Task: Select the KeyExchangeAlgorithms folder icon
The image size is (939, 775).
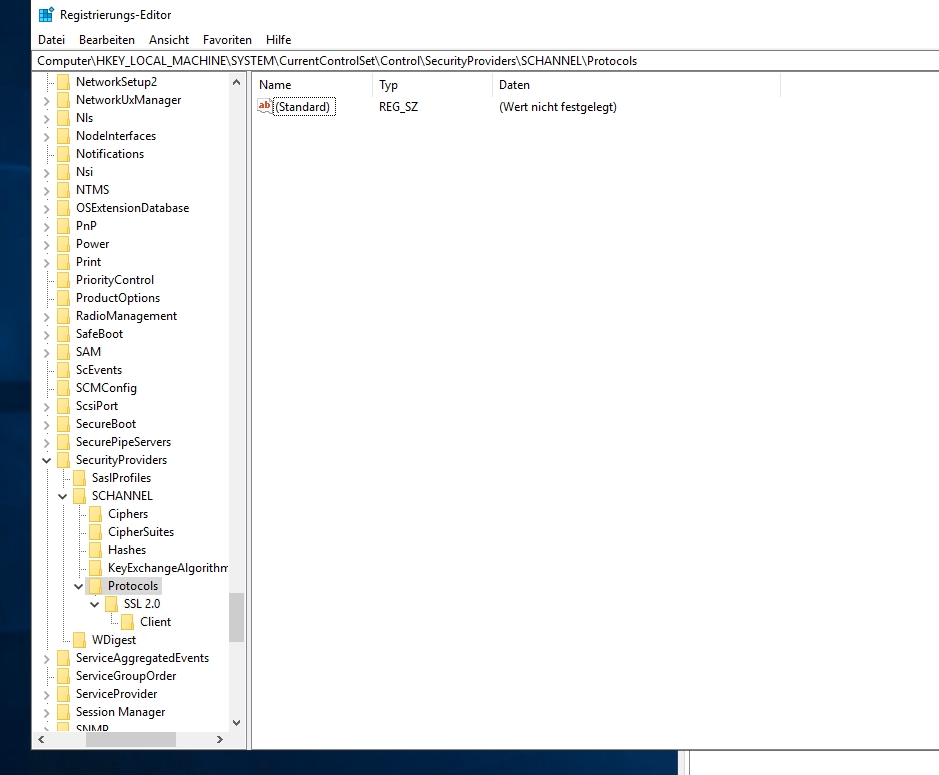Action: coord(95,568)
